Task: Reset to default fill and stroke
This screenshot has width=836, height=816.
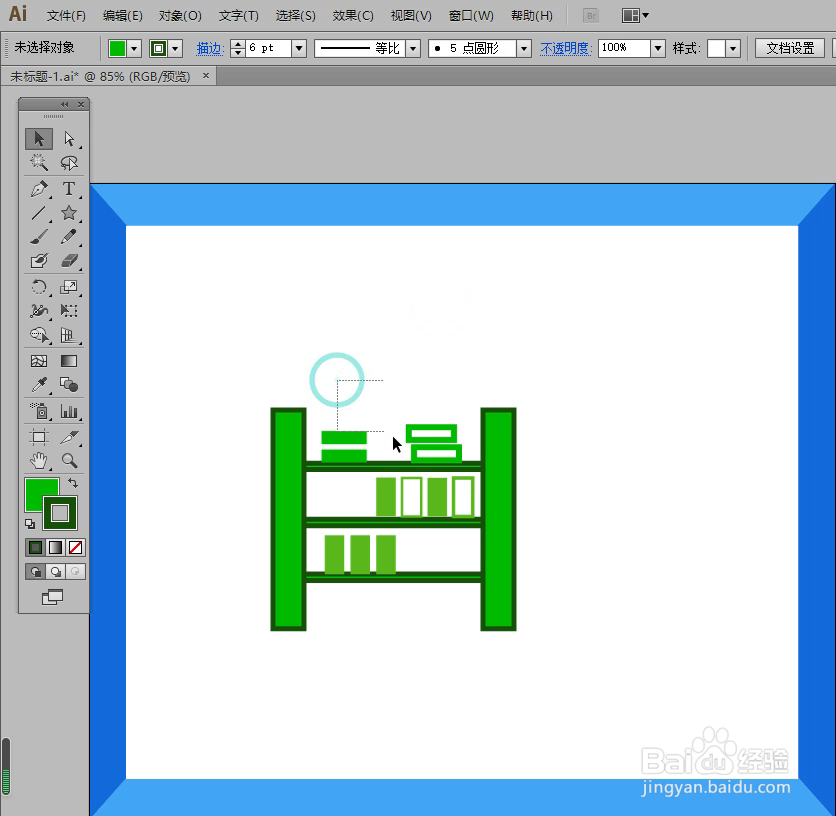Action: [x=30, y=524]
